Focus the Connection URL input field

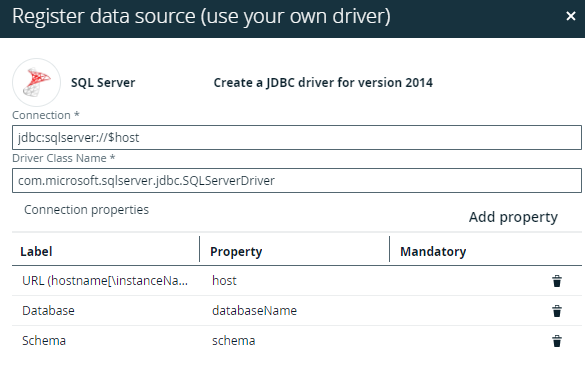point(297,138)
